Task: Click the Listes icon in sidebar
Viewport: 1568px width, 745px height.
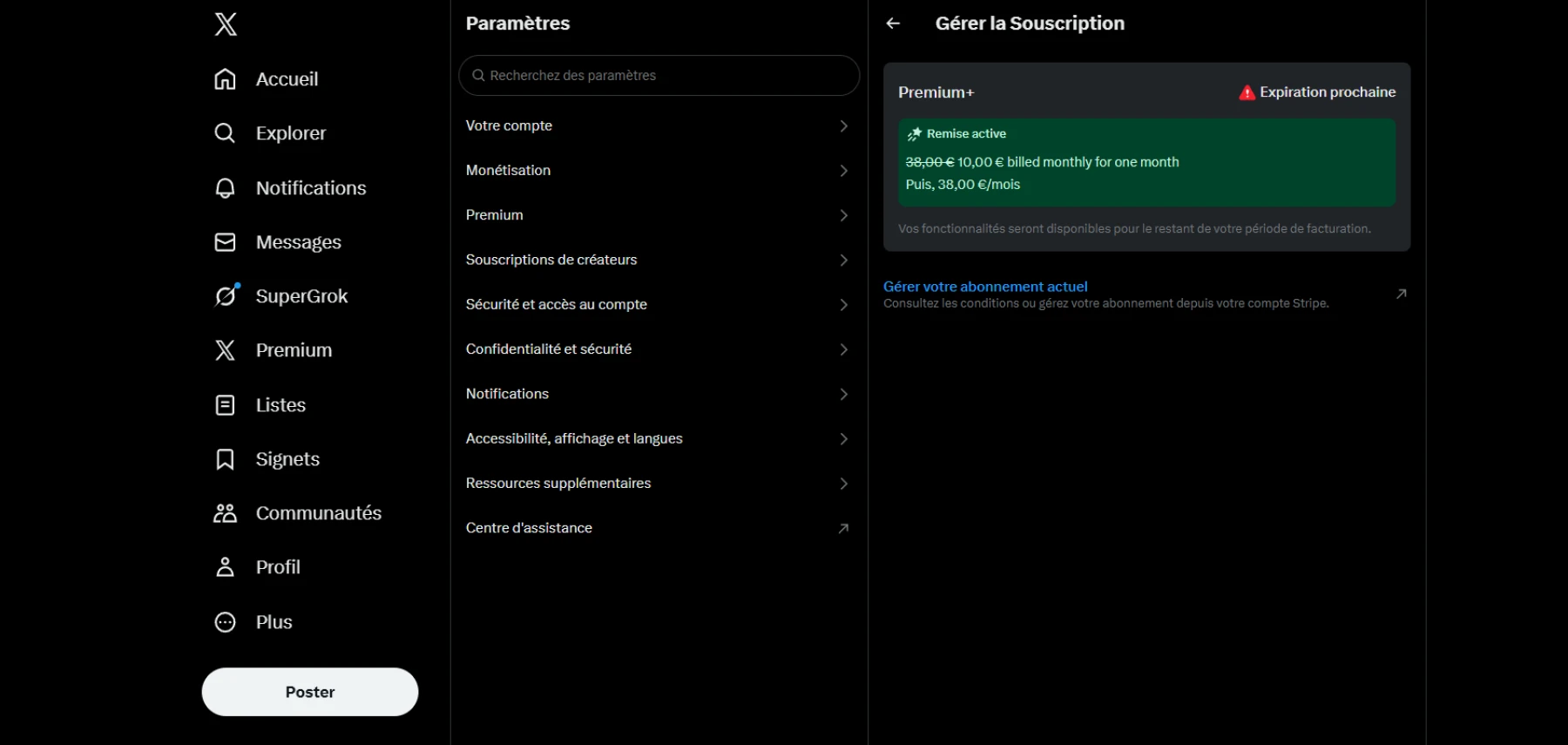Action: (225, 405)
